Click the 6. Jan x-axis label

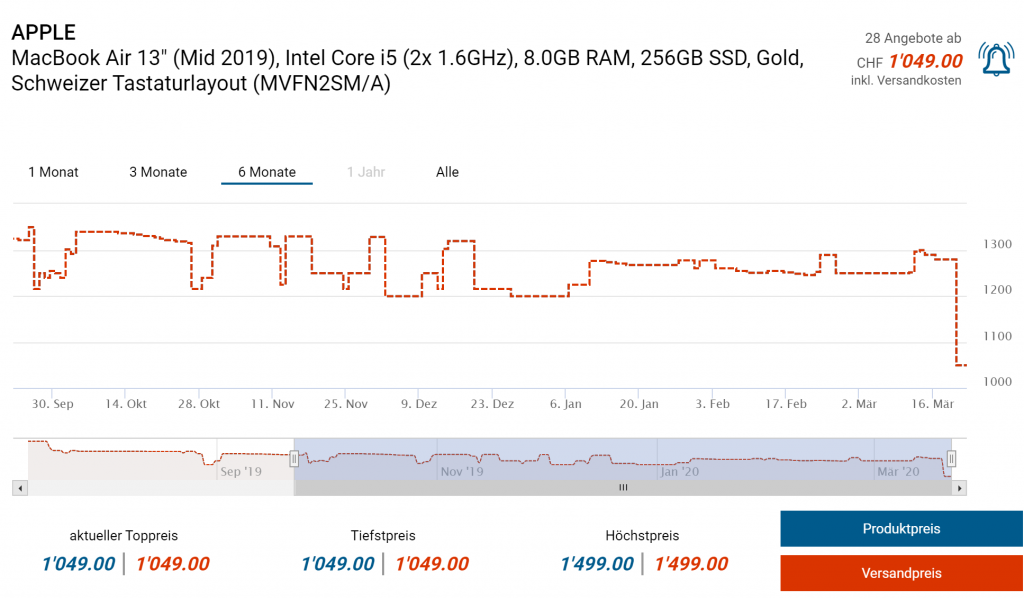566,404
